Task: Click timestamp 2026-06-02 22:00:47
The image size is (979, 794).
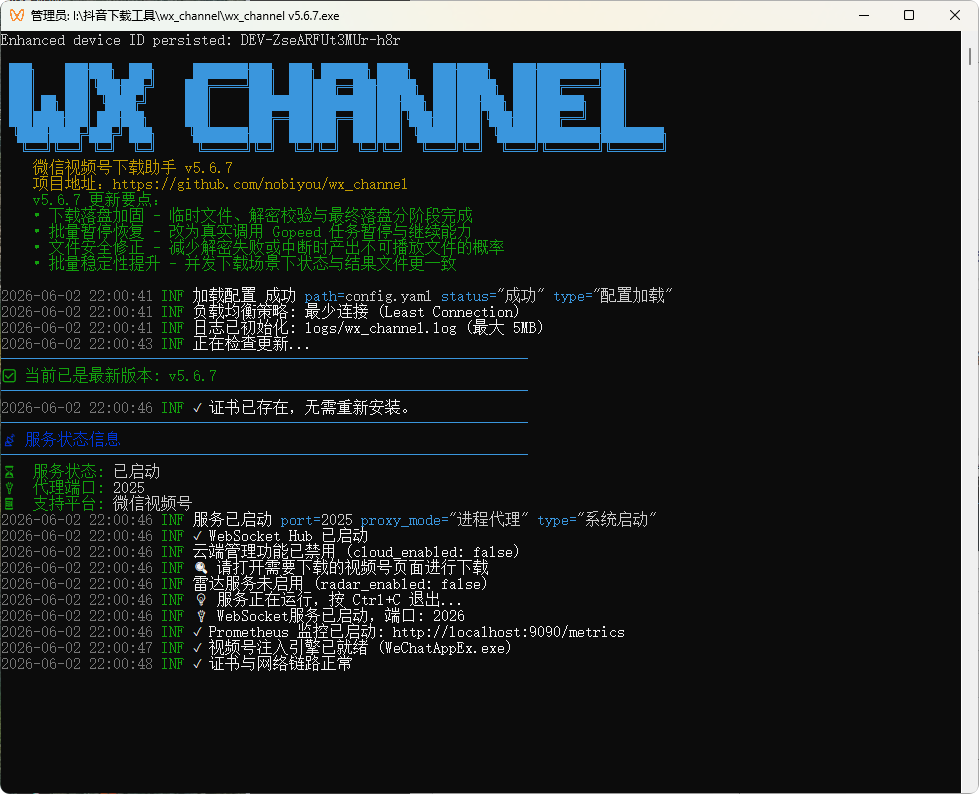Action: coord(77,648)
